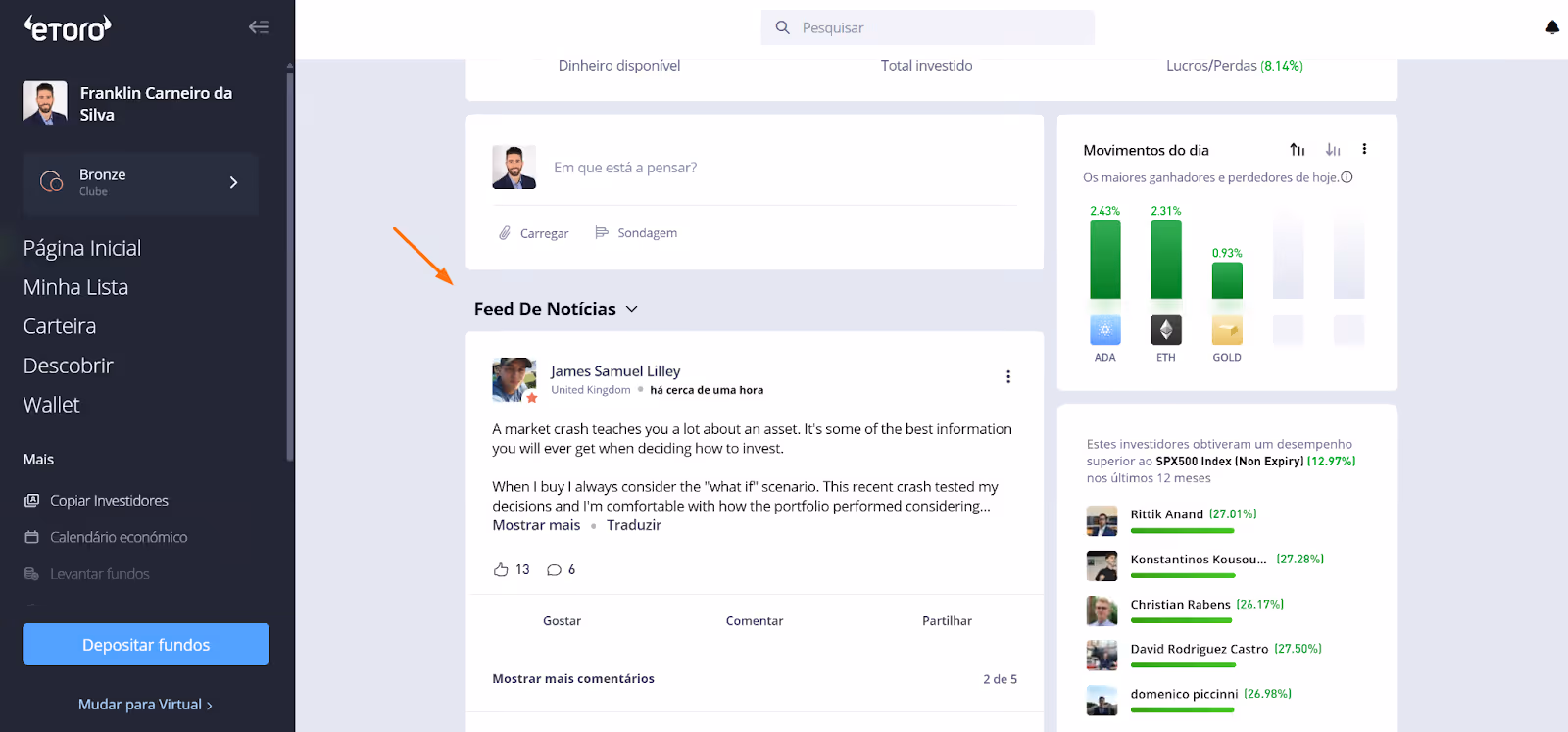
Task: Sort movers ascending icon
Action: pos(1298,150)
